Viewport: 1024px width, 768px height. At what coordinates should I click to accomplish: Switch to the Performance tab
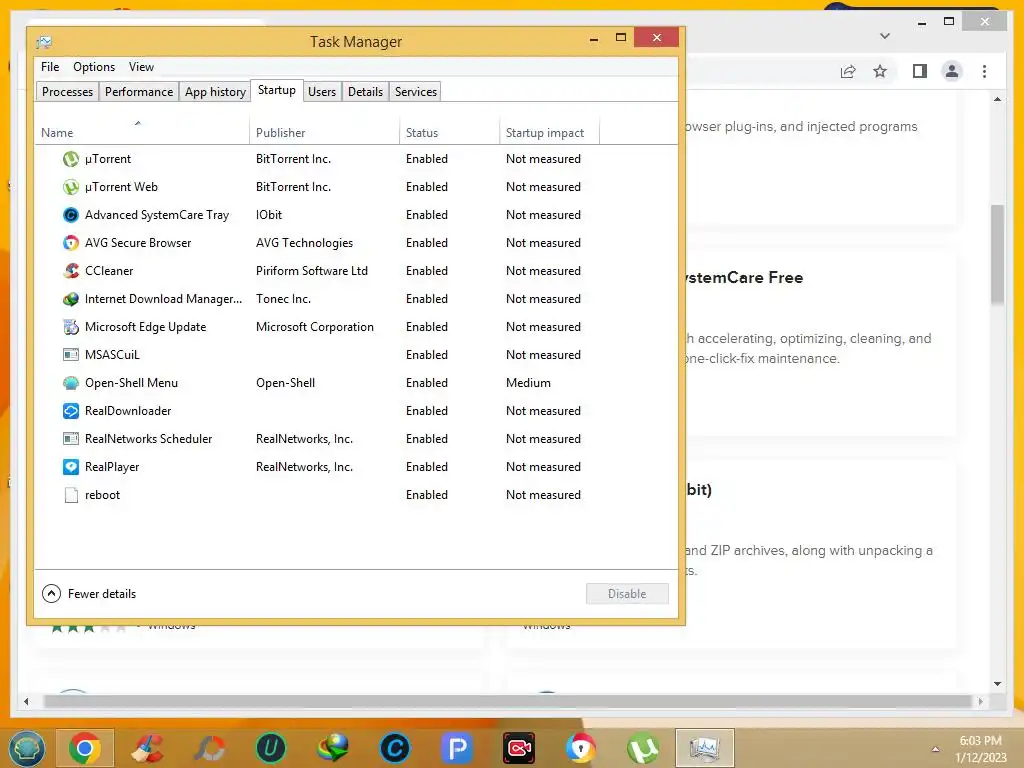point(139,91)
